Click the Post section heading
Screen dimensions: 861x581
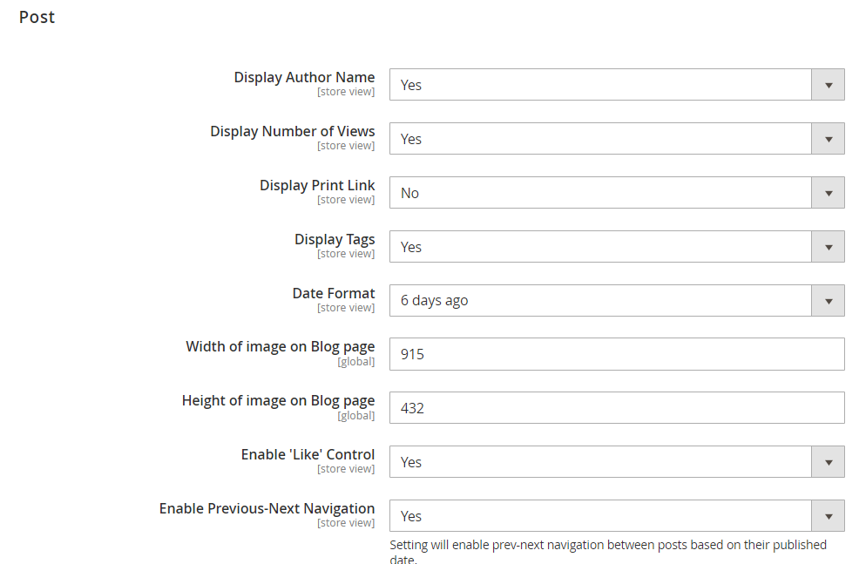tap(37, 17)
